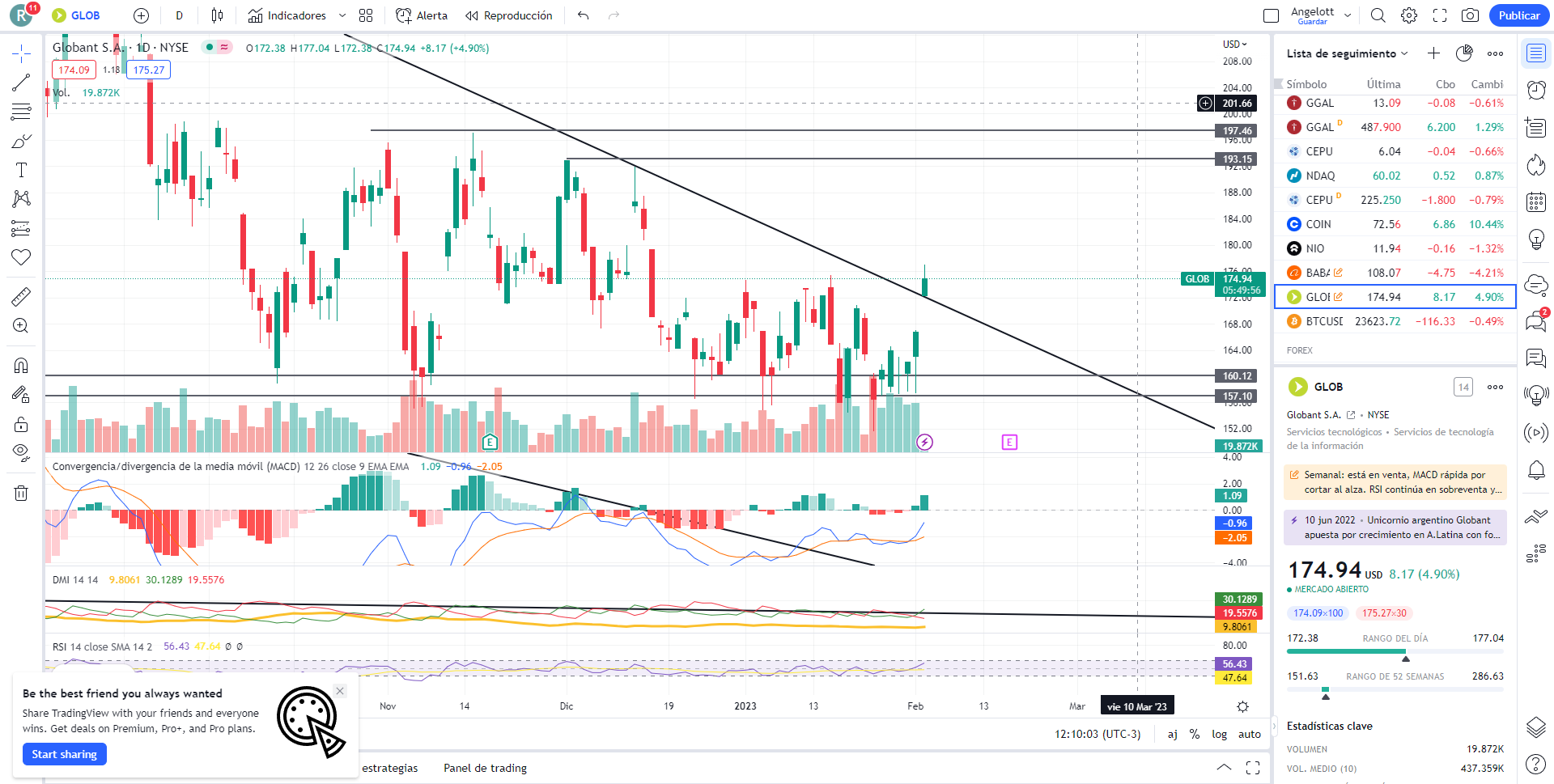
Task: Open the Panel de trading tab
Action: click(485, 768)
